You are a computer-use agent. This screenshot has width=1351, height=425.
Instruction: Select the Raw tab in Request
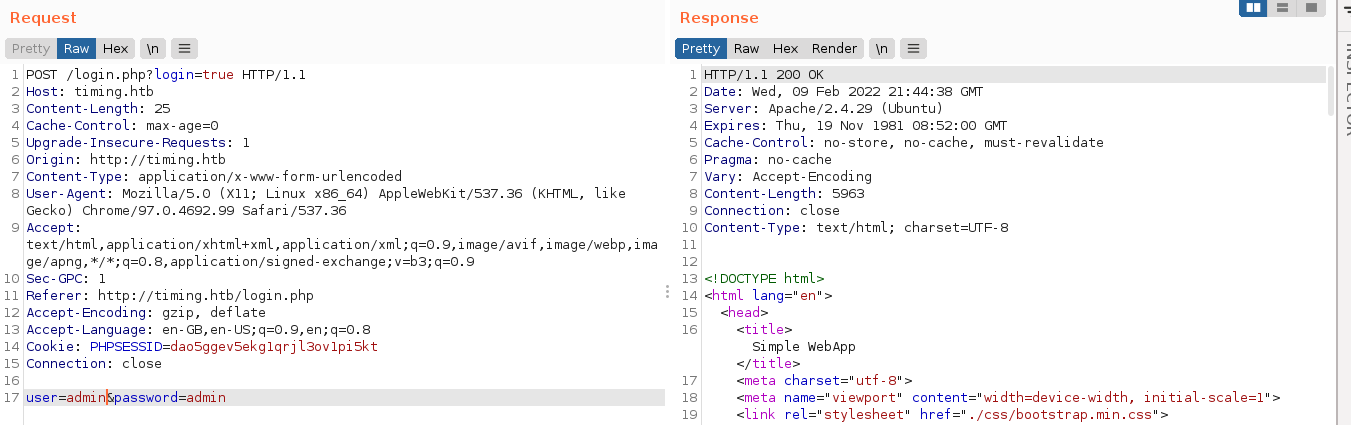click(x=77, y=48)
